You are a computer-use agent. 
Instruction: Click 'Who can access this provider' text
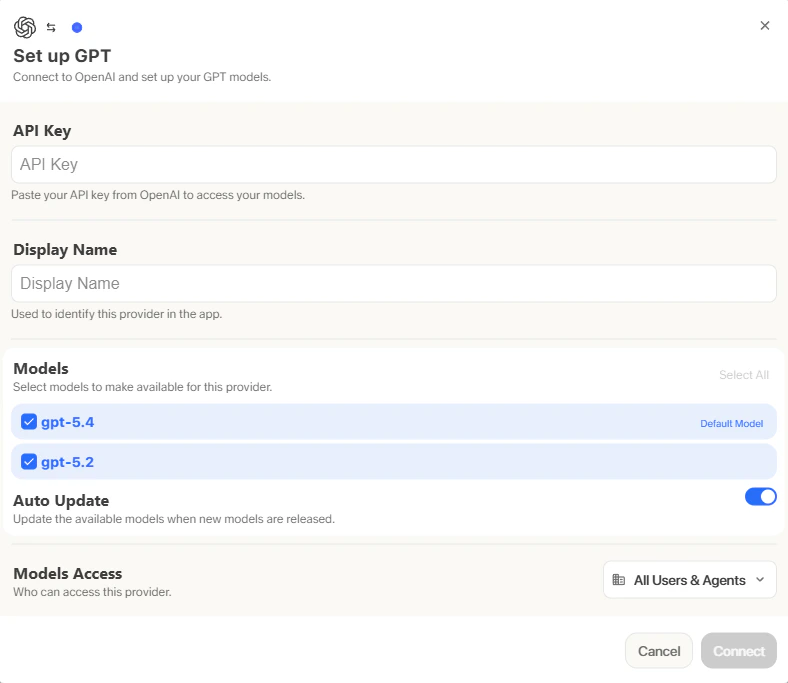pos(92,592)
